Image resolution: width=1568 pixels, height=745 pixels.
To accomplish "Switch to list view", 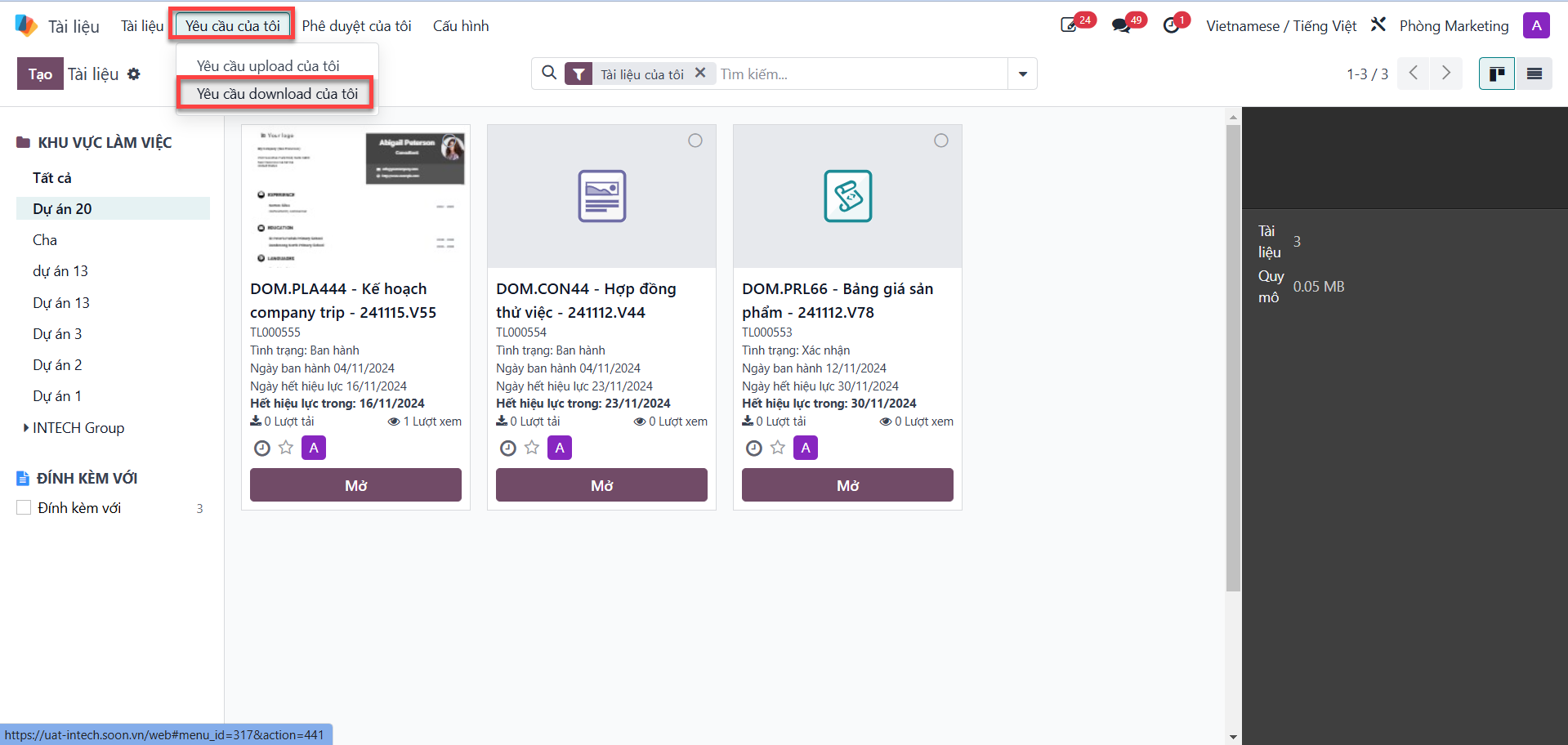I will click(1534, 74).
